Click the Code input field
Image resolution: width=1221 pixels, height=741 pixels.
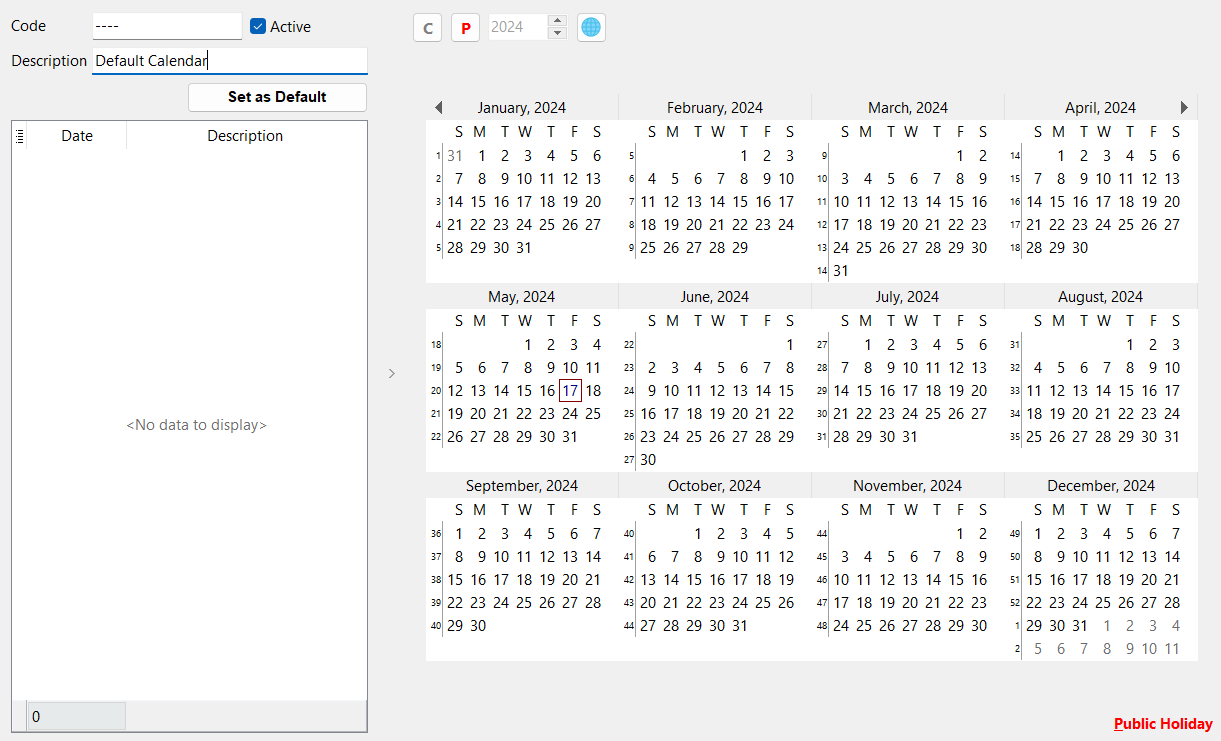167,26
